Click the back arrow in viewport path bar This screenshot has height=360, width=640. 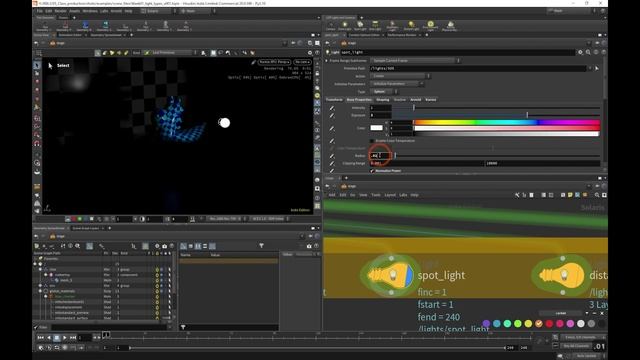tap(36, 43)
